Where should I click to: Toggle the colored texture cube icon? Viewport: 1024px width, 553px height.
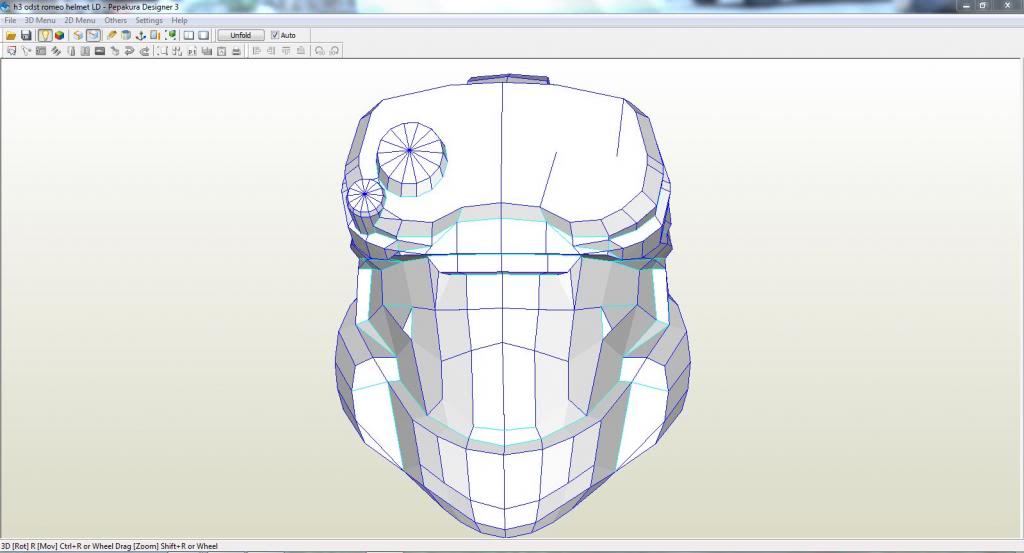(x=60, y=35)
